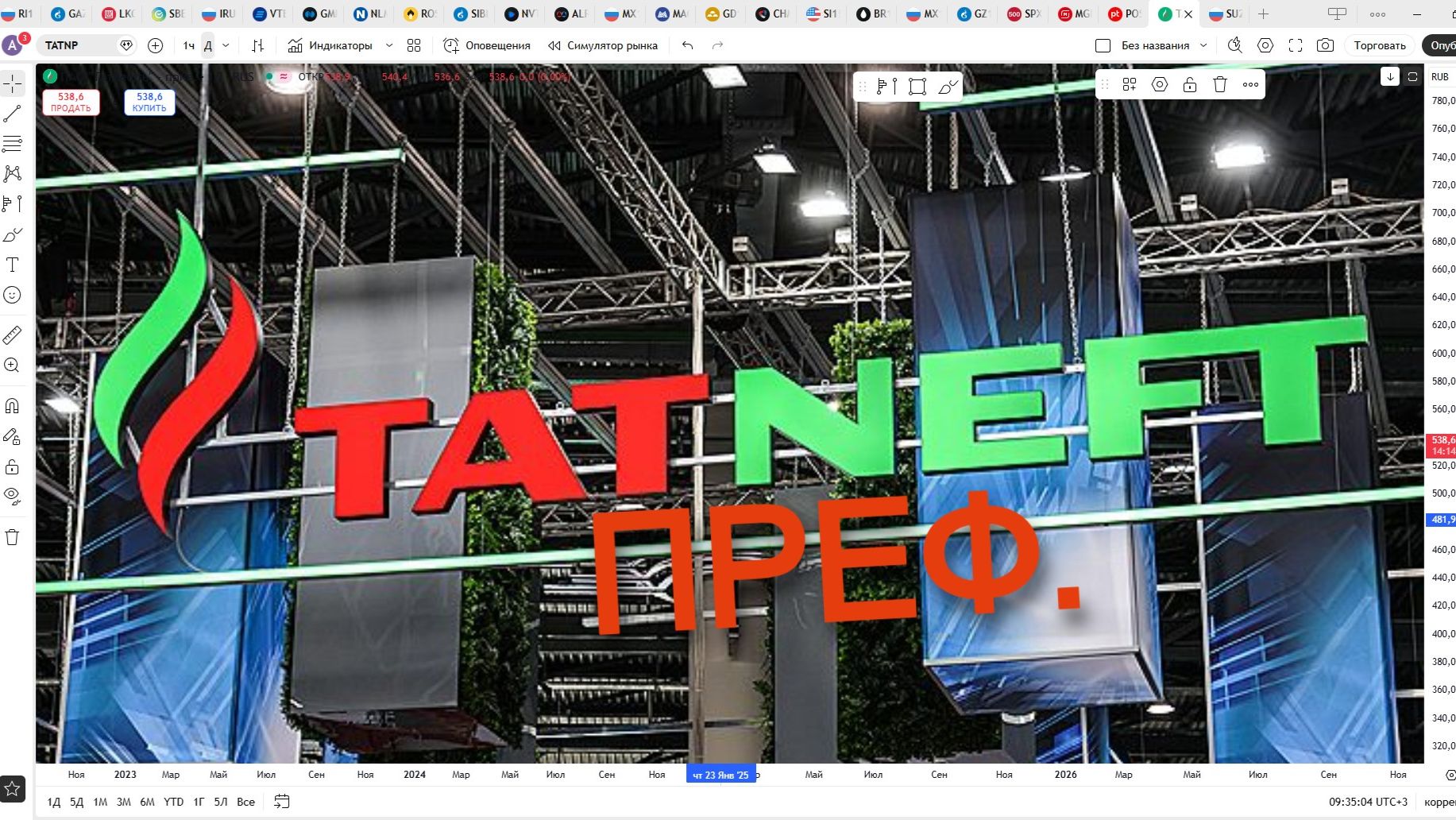Image resolution: width=1456 pixels, height=820 pixels.
Task: Choose the chart patterns tool in left sidebar
Action: 13,174
